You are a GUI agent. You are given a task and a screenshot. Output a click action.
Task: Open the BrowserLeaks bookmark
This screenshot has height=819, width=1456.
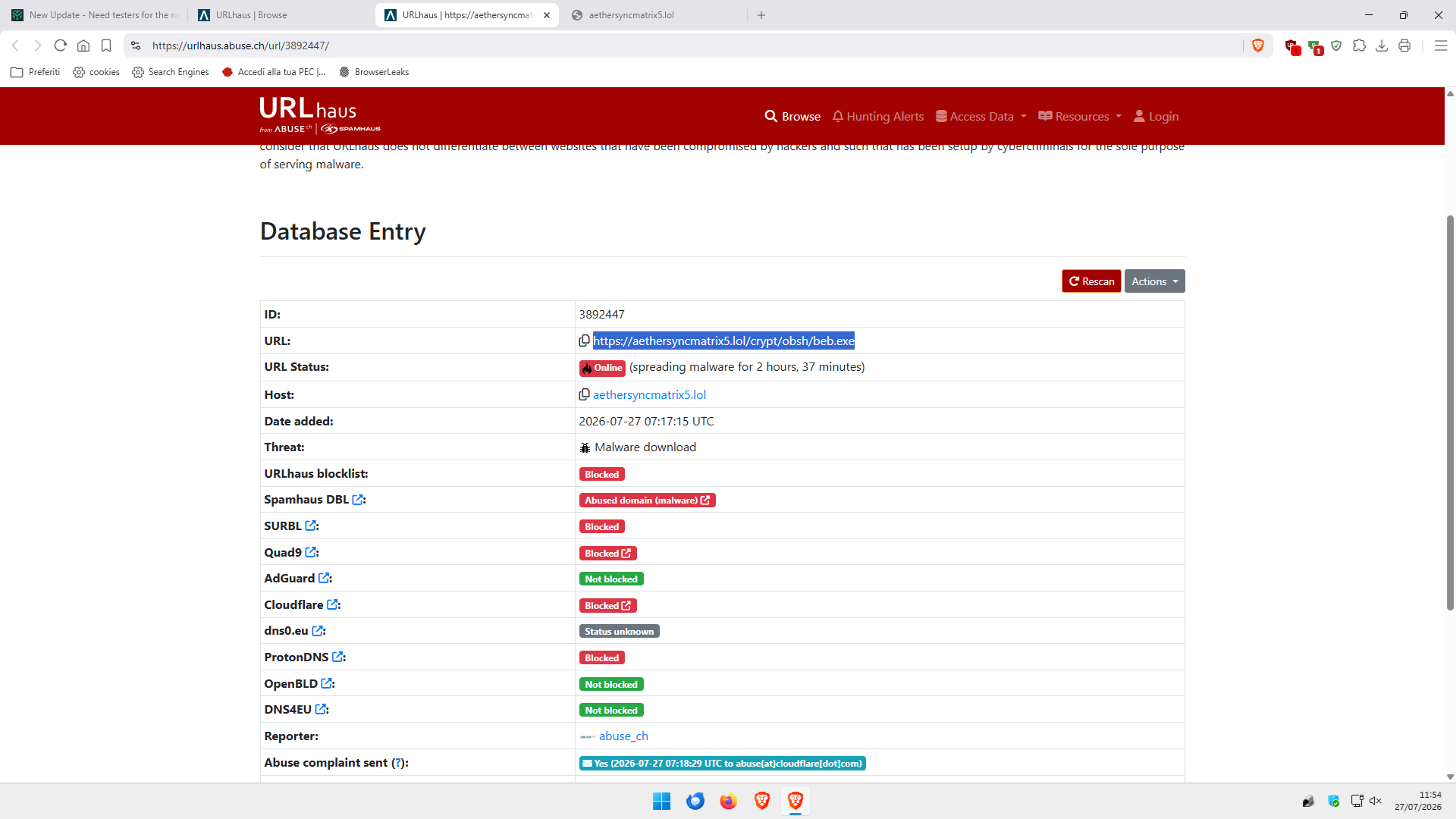point(374,72)
